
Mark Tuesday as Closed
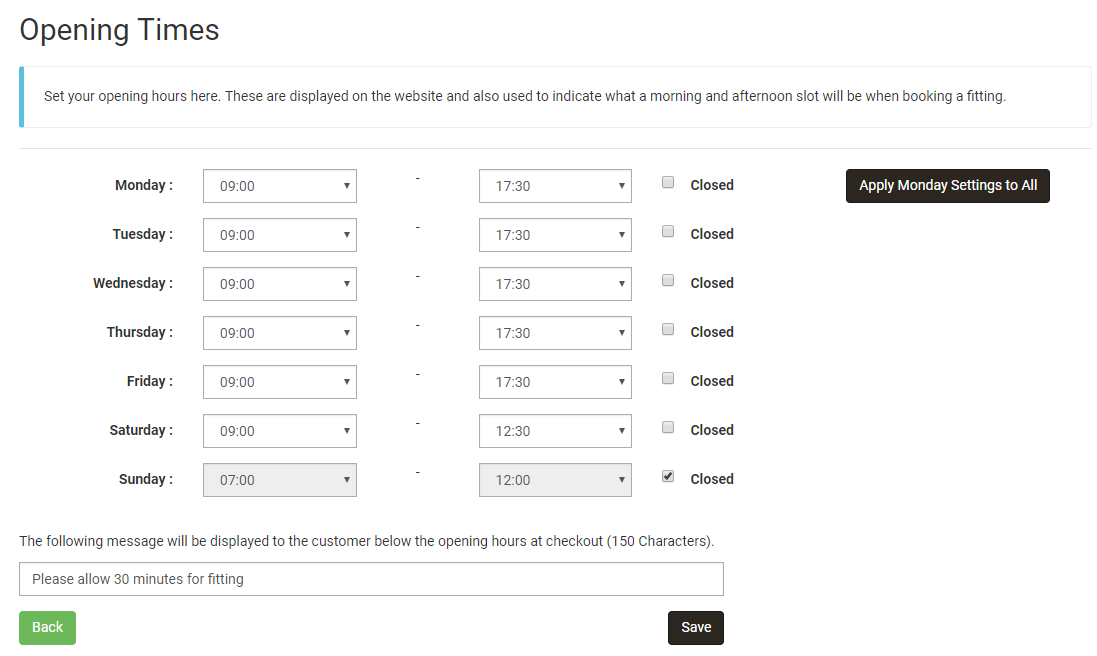coord(668,232)
